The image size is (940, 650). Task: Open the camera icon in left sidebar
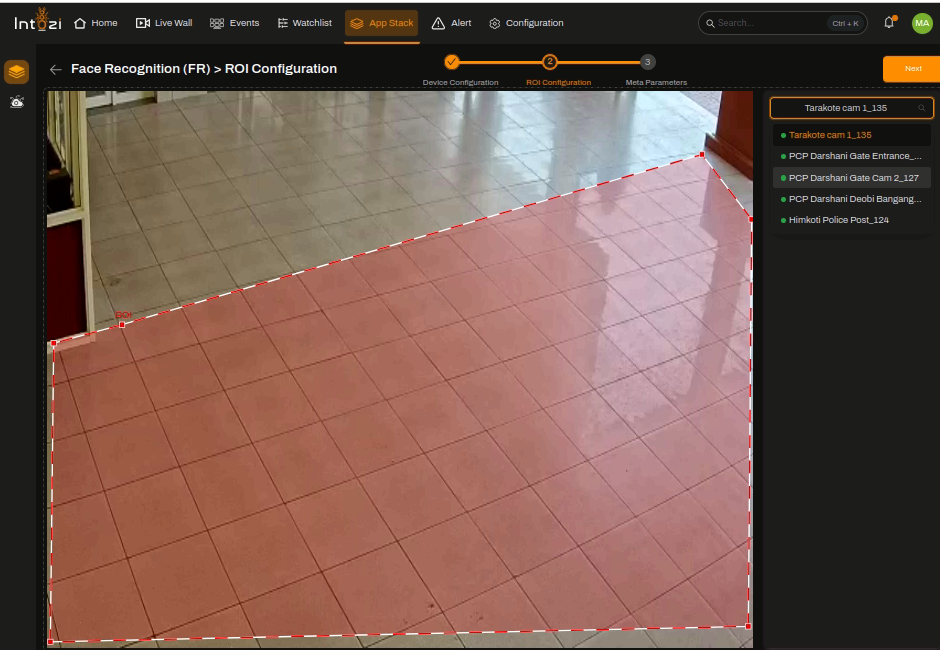click(x=17, y=102)
